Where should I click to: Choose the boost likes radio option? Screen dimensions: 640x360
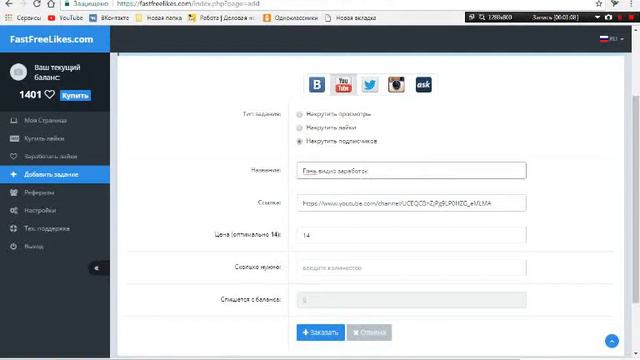coord(300,128)
